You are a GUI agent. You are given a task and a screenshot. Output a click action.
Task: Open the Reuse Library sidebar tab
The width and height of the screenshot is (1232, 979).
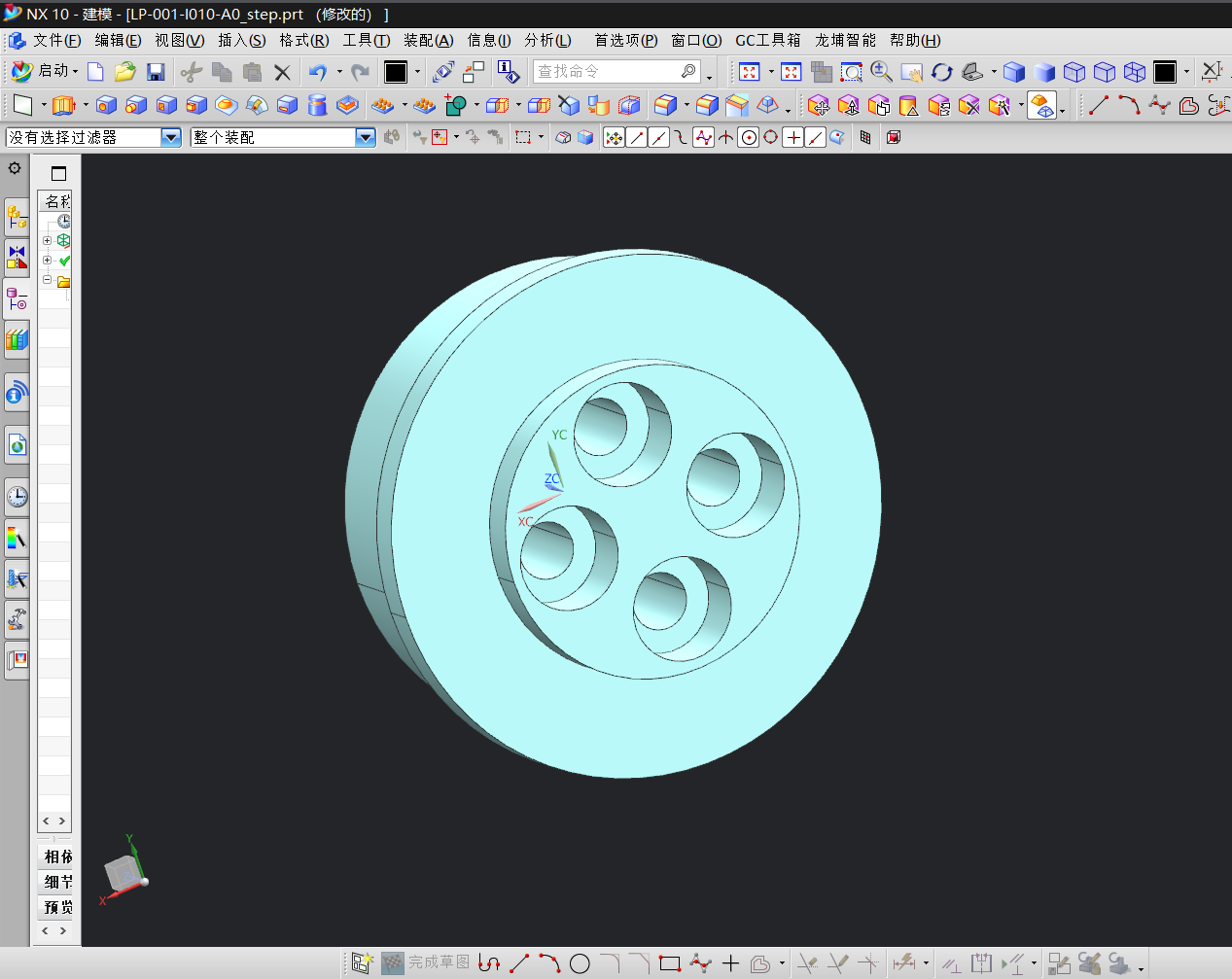17,339
